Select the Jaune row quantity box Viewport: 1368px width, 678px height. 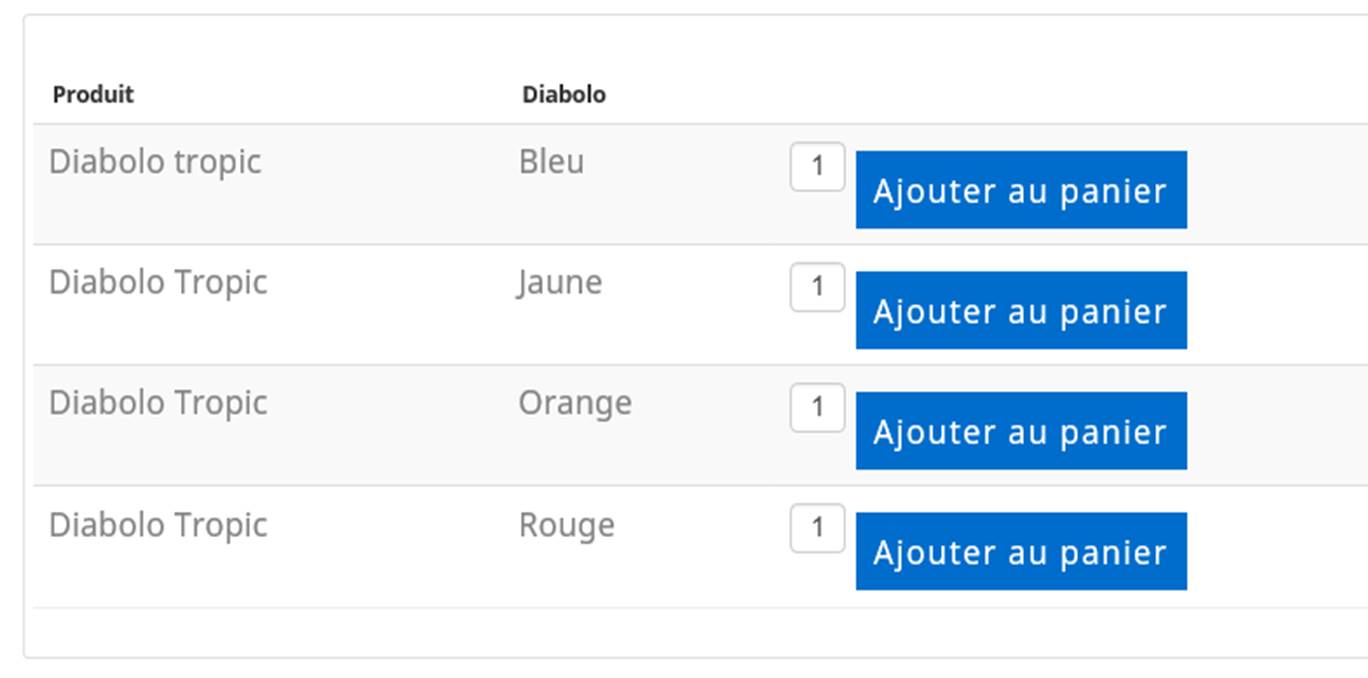pos(817,287)
